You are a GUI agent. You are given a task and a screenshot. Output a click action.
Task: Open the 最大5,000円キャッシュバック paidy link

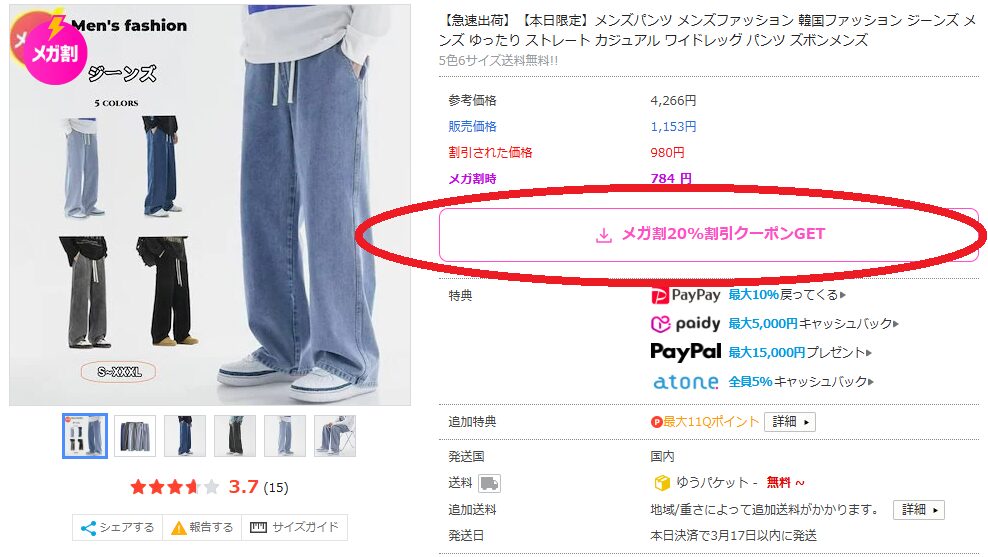point(813,324)
